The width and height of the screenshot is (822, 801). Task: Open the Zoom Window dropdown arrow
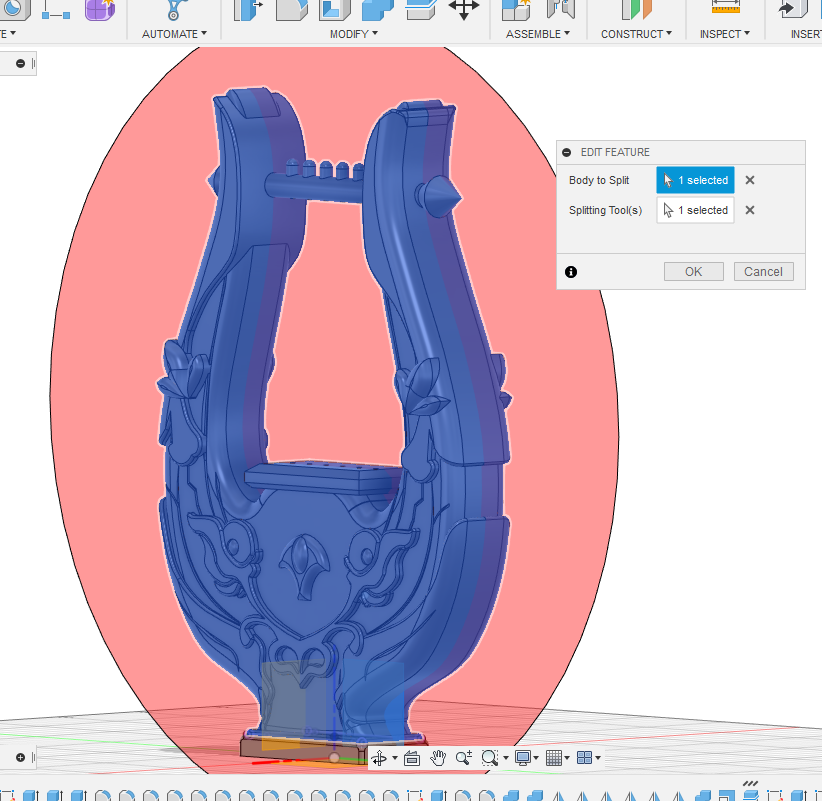click(x=506, y=758)
